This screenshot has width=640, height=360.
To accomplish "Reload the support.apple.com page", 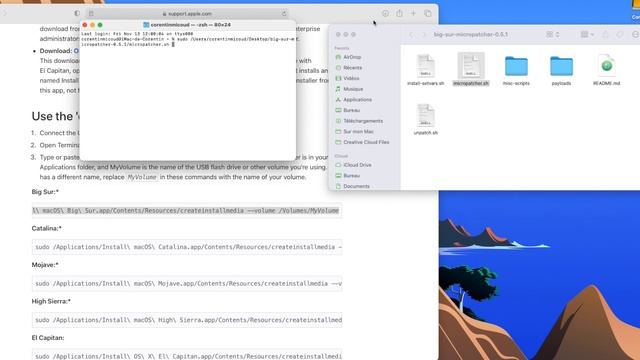I will 284,13.
